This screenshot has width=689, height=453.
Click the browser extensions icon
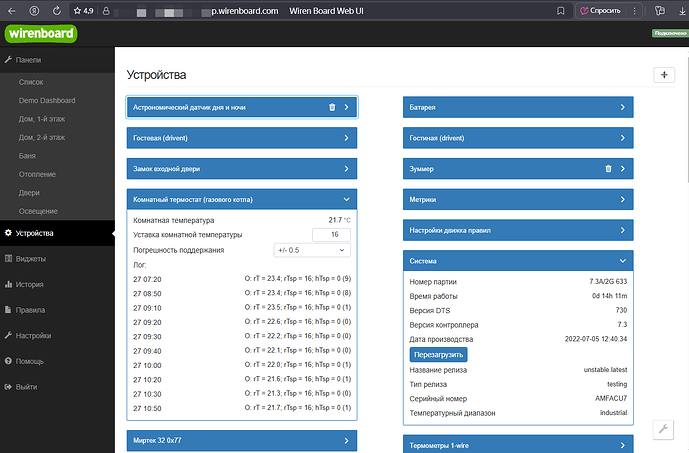(660, 11)
